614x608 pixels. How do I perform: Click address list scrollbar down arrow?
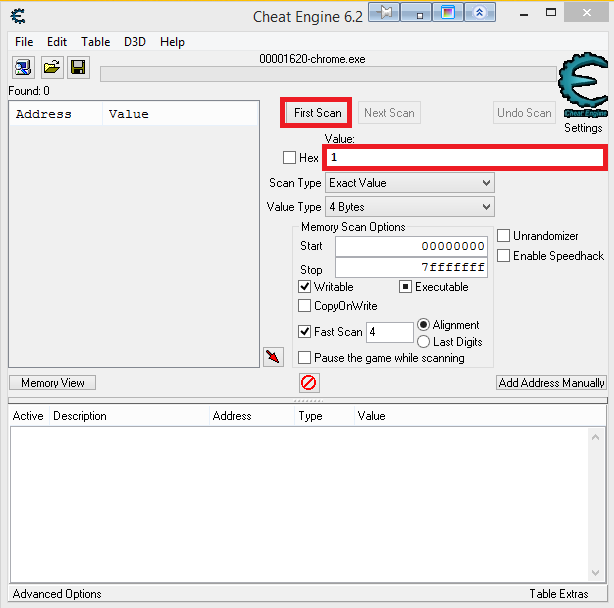coord(595,572)
